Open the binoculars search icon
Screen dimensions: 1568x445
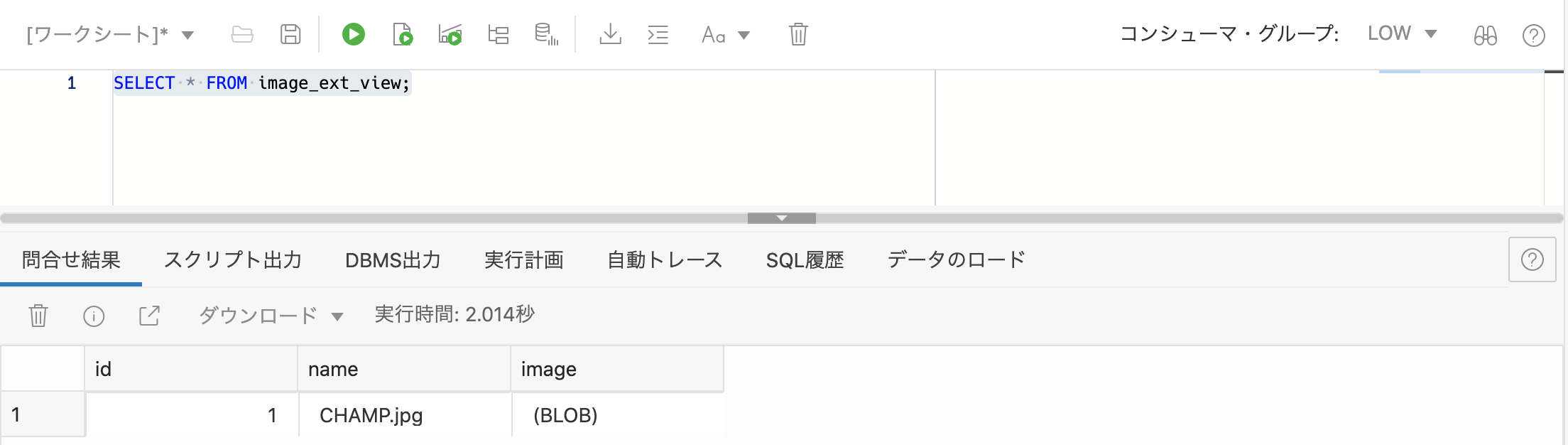coord(1486,34)
